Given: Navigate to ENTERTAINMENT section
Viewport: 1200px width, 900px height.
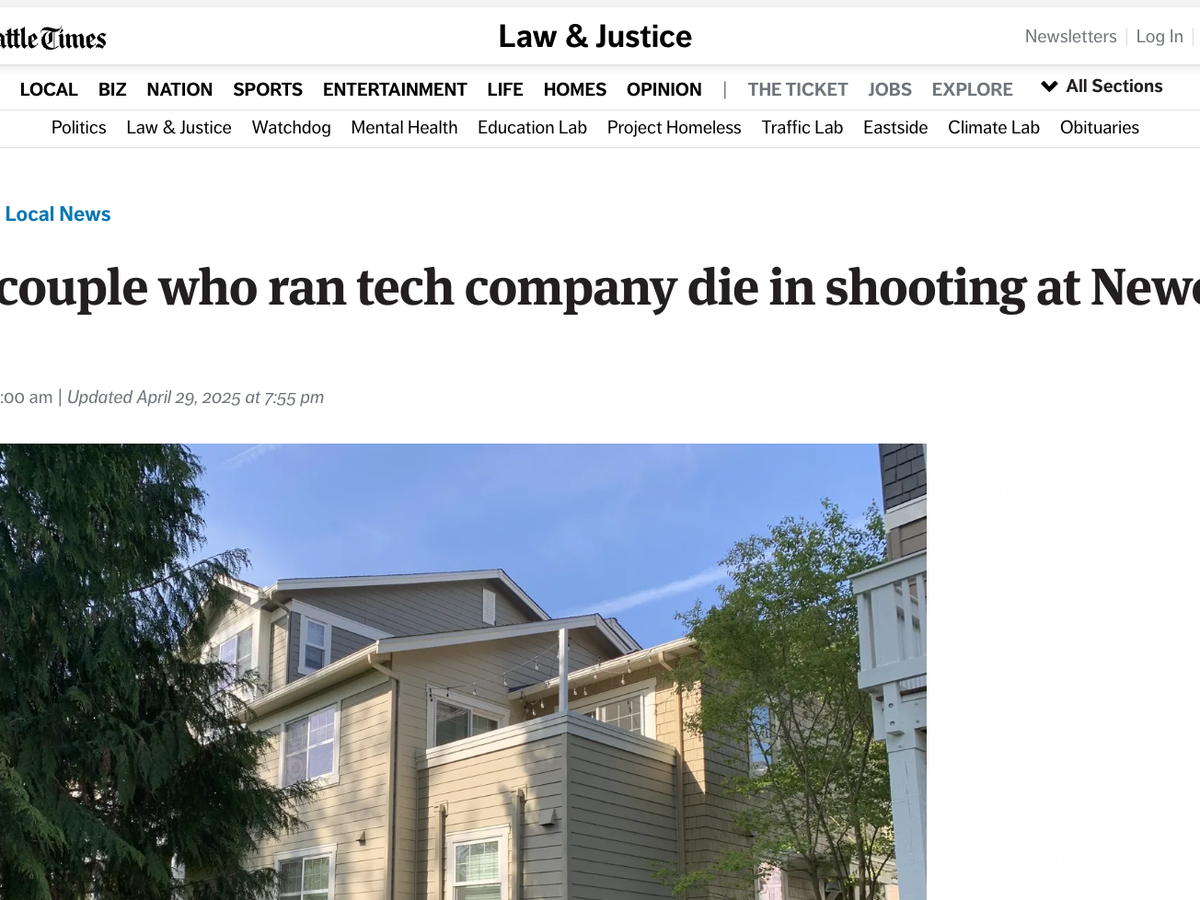Looking at the screenshot, I should [x=395, y=89].
